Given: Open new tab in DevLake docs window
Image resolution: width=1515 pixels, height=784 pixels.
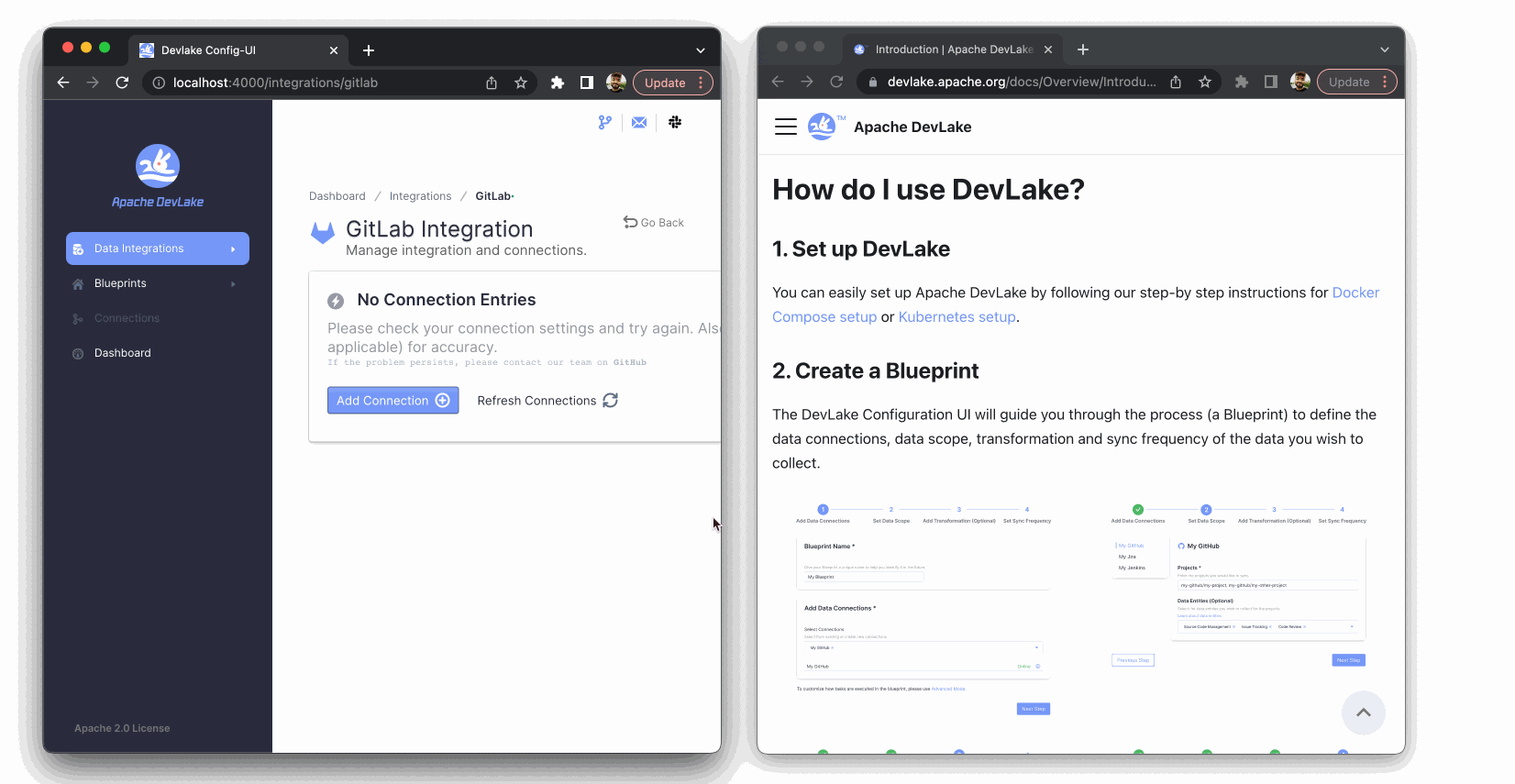Looking at the screenshot, I should click(x=1083, y=50).
